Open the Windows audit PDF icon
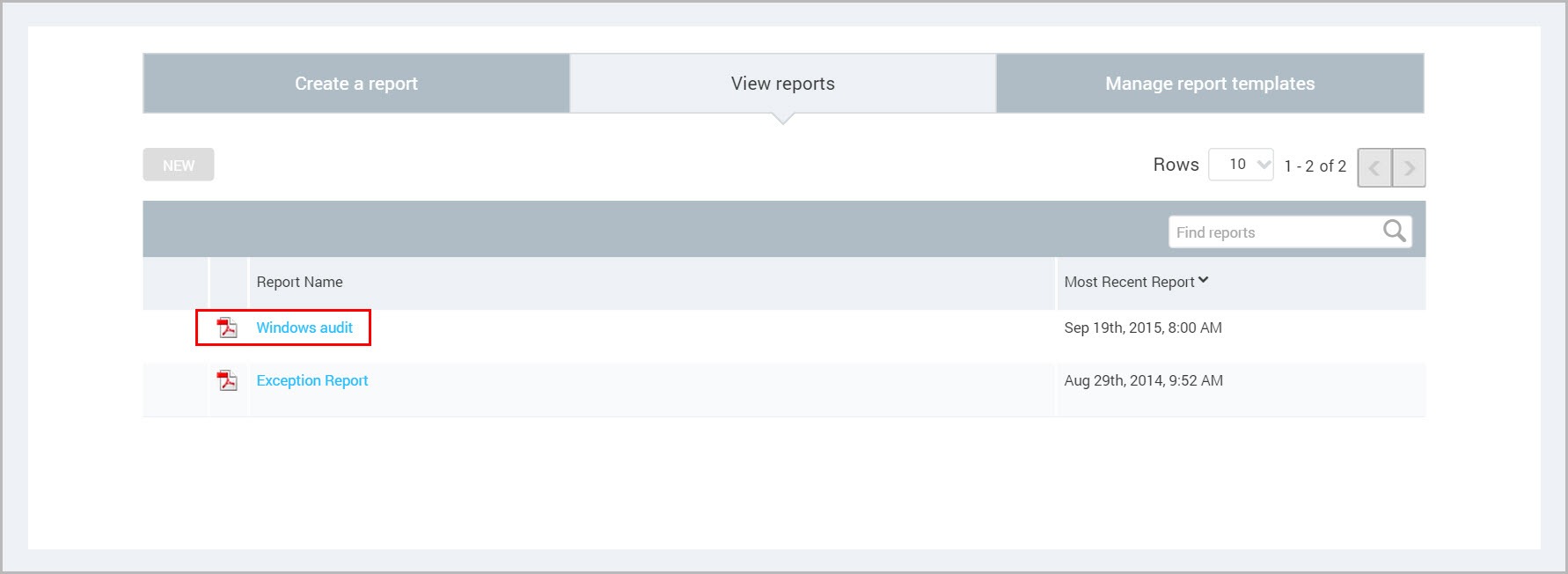Image resolution: width=1568 pixels, height=574 pixels. pyautogui.click(x=227, y=327)
